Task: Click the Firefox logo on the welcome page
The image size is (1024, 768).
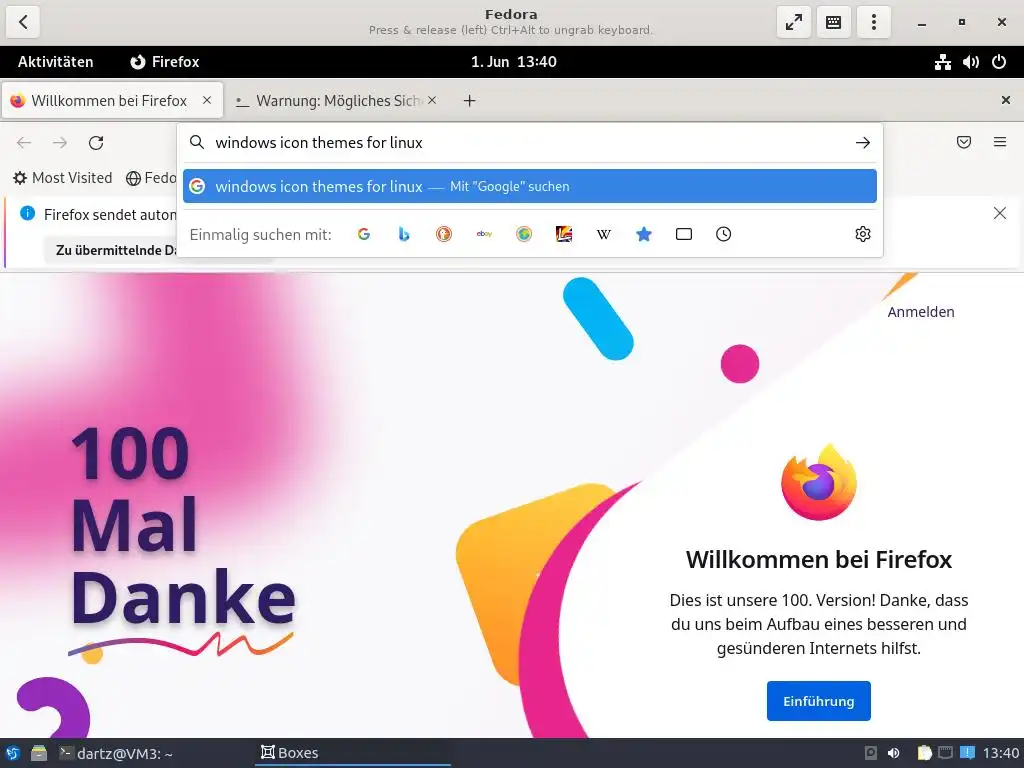Action: 818,482
